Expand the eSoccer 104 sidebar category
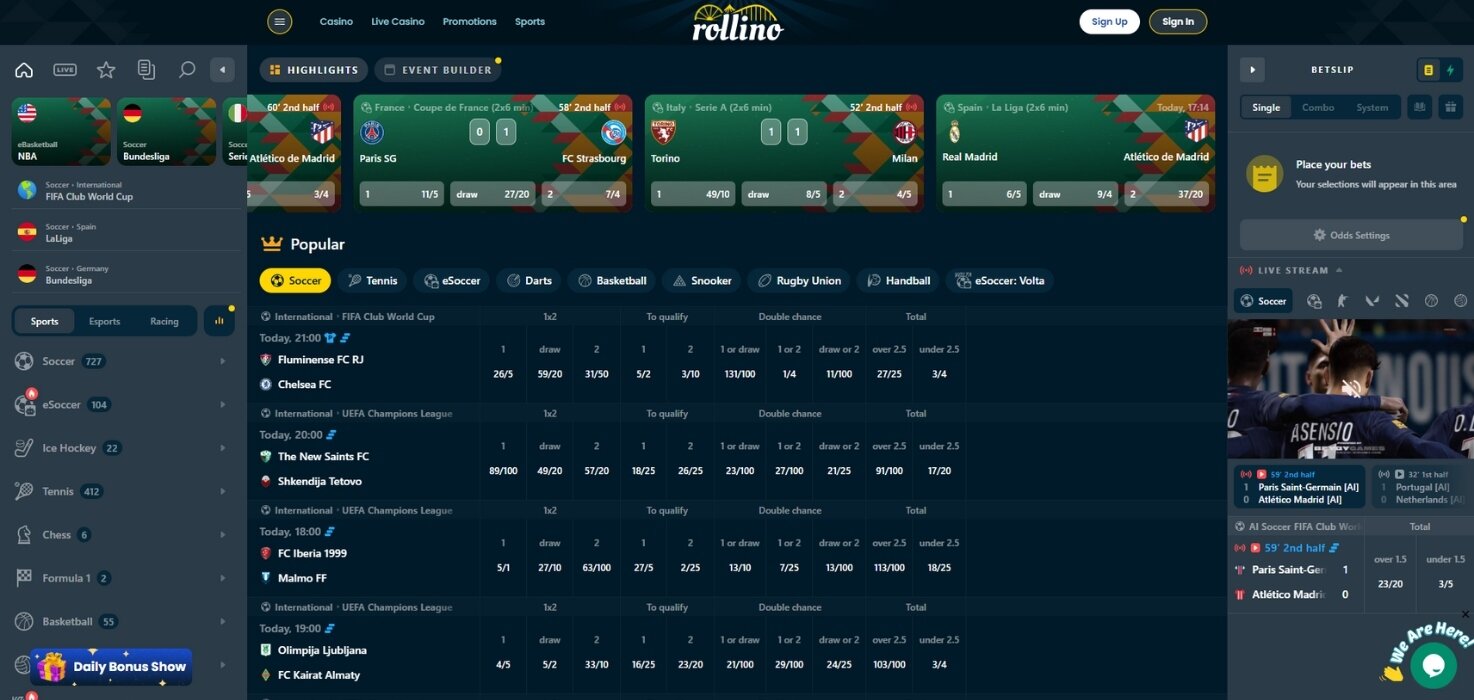 click(x=123, y=405)
